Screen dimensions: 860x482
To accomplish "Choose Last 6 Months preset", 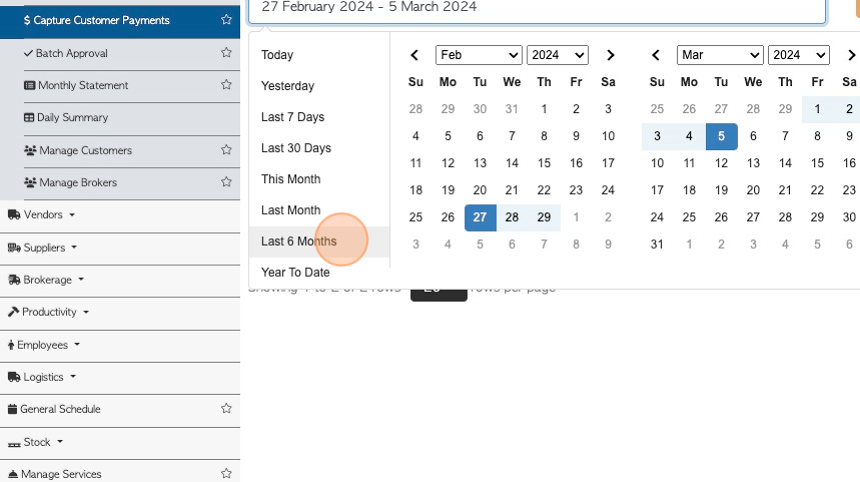I will point(319,241).
